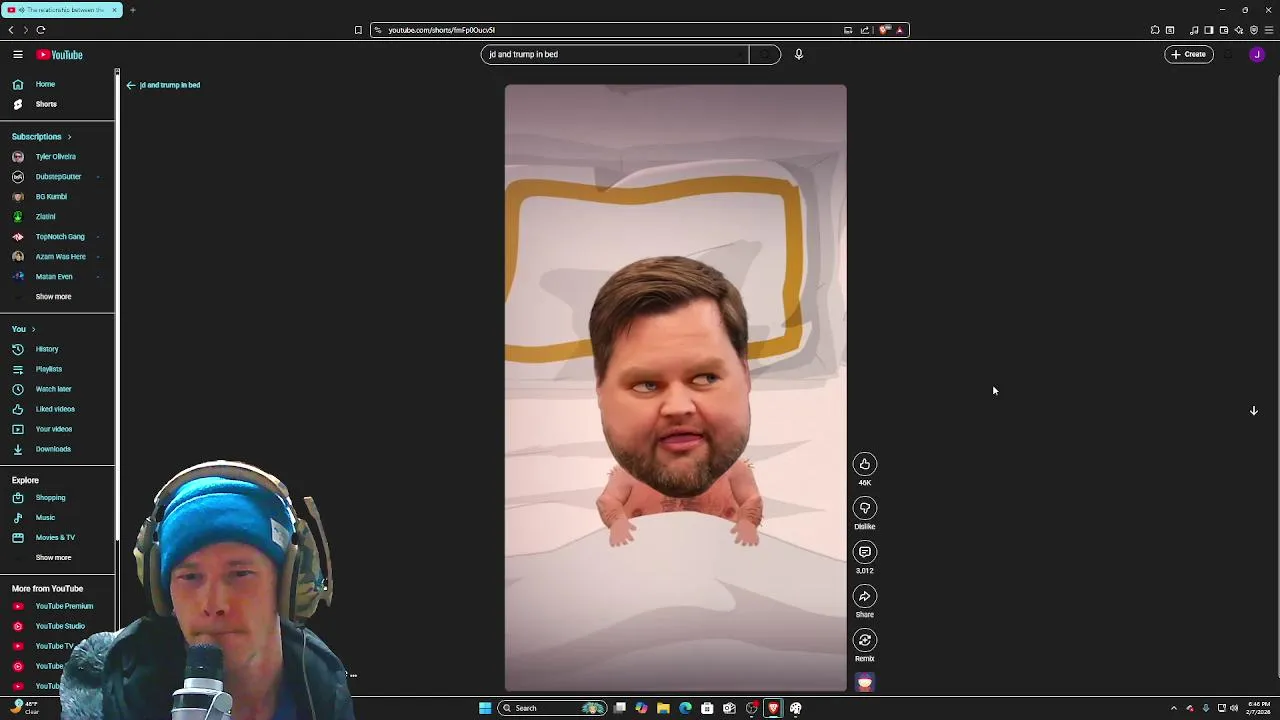Open the taskbar clock showing 6:46 PM

coord(1258,708)
